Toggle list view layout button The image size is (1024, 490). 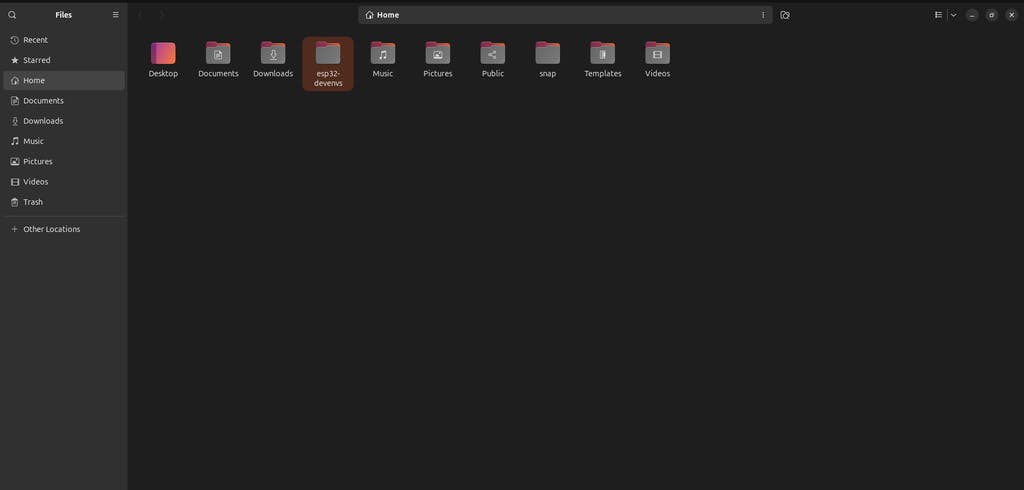click(x=938, y=15)
